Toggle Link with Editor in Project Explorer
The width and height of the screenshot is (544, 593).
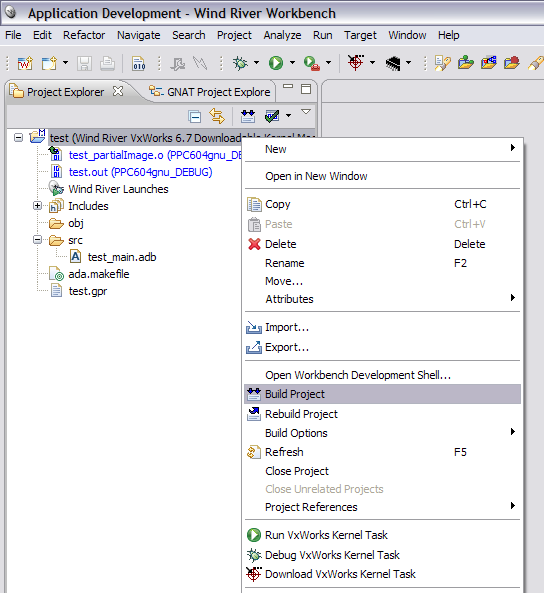(x=217, y=116)
